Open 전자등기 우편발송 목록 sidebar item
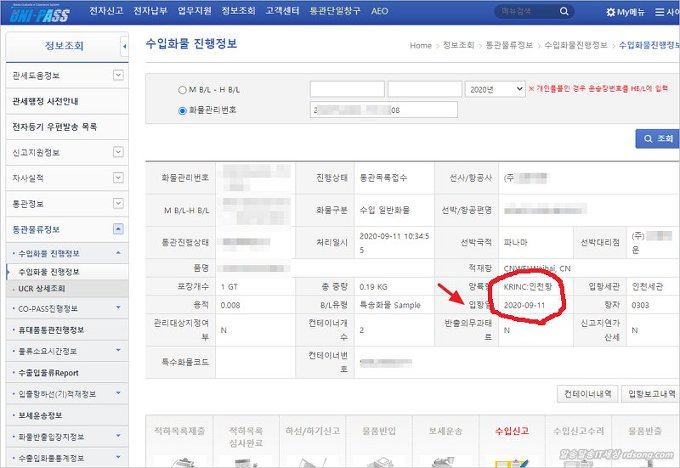 pyautogui.click(x=67, y=127)
